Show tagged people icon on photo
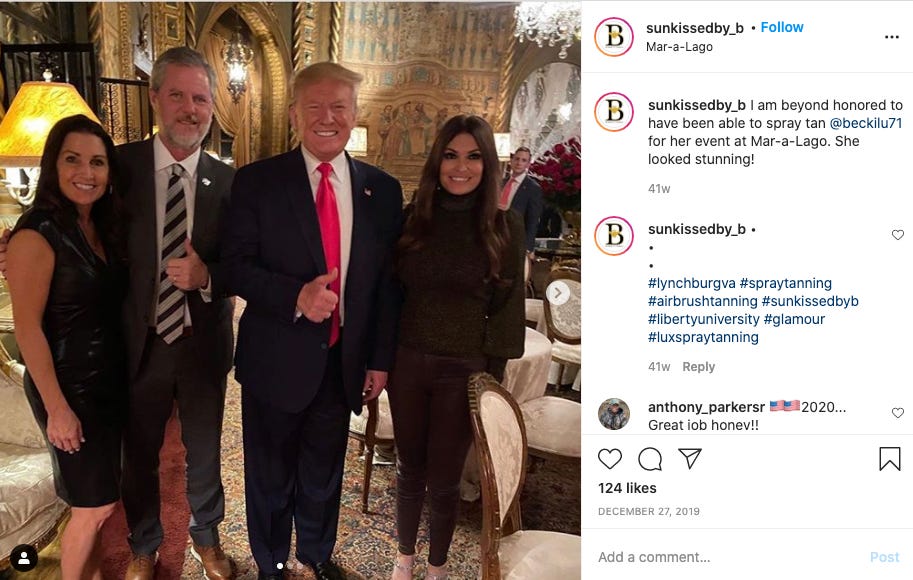 (x=24, y=558)
